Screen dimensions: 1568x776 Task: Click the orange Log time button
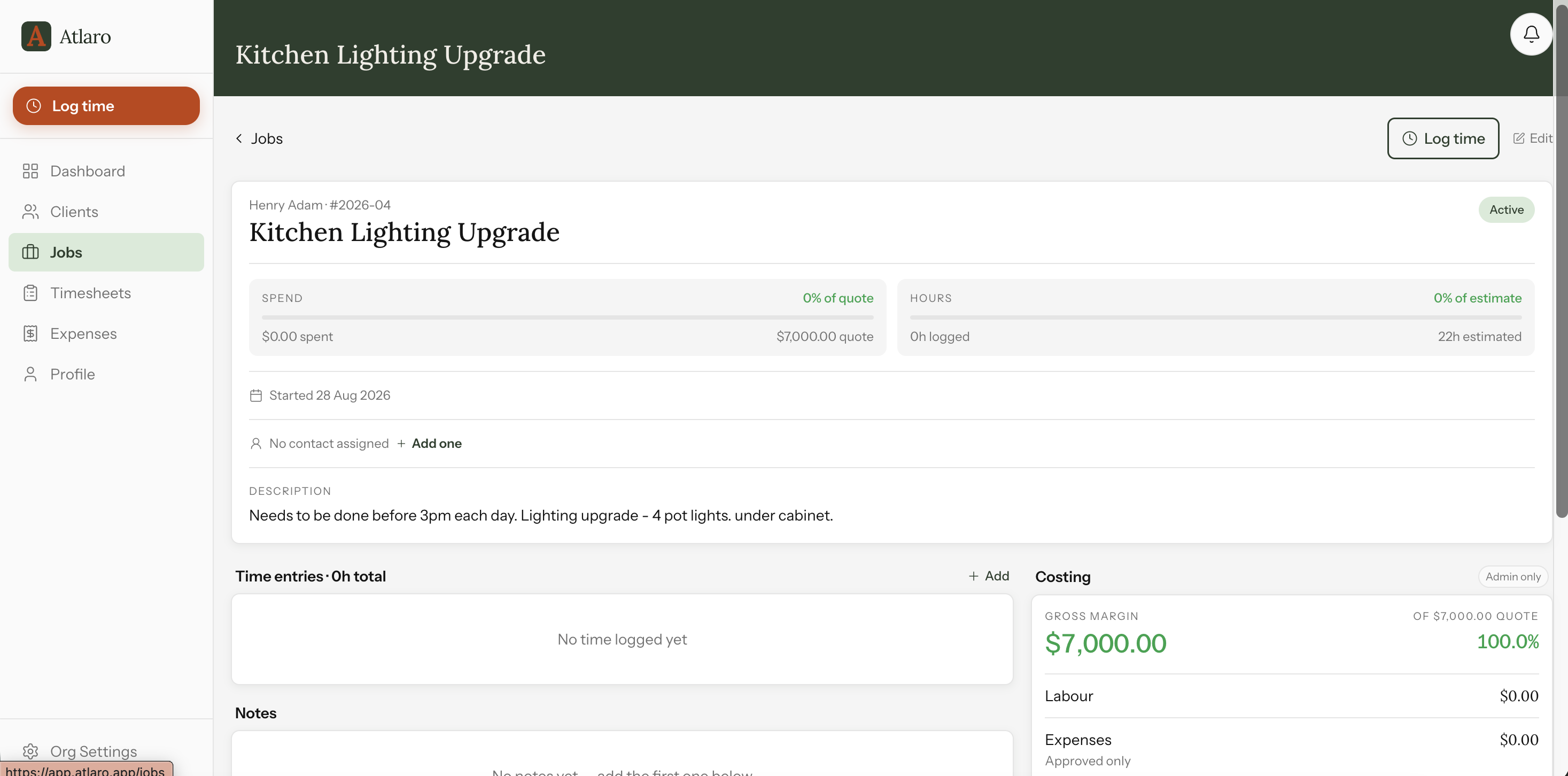106,106
